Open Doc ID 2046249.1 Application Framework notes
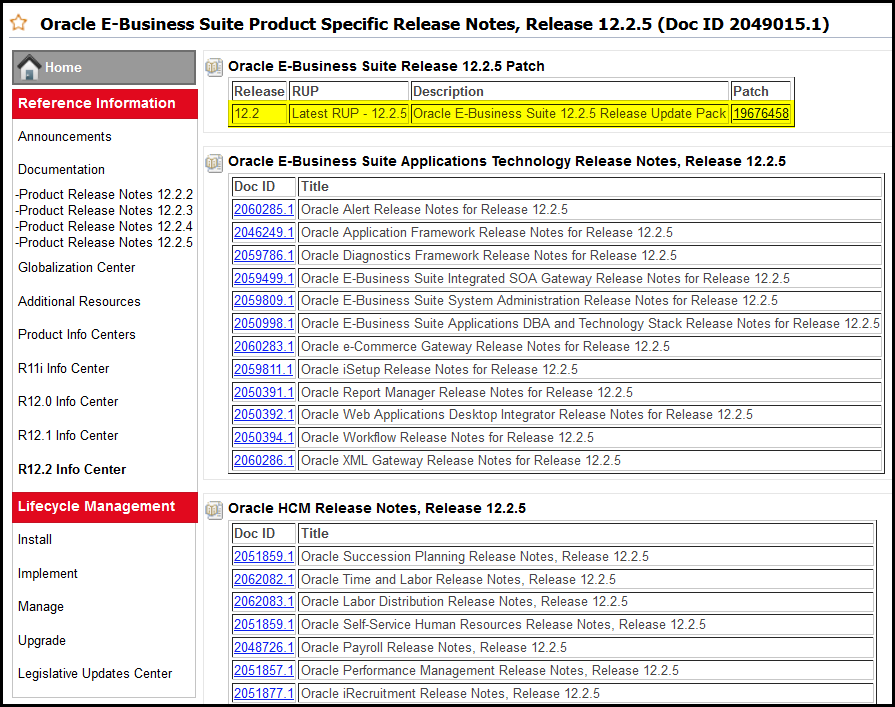The width and height of the screenshot is (895, 707). [264, 232]
